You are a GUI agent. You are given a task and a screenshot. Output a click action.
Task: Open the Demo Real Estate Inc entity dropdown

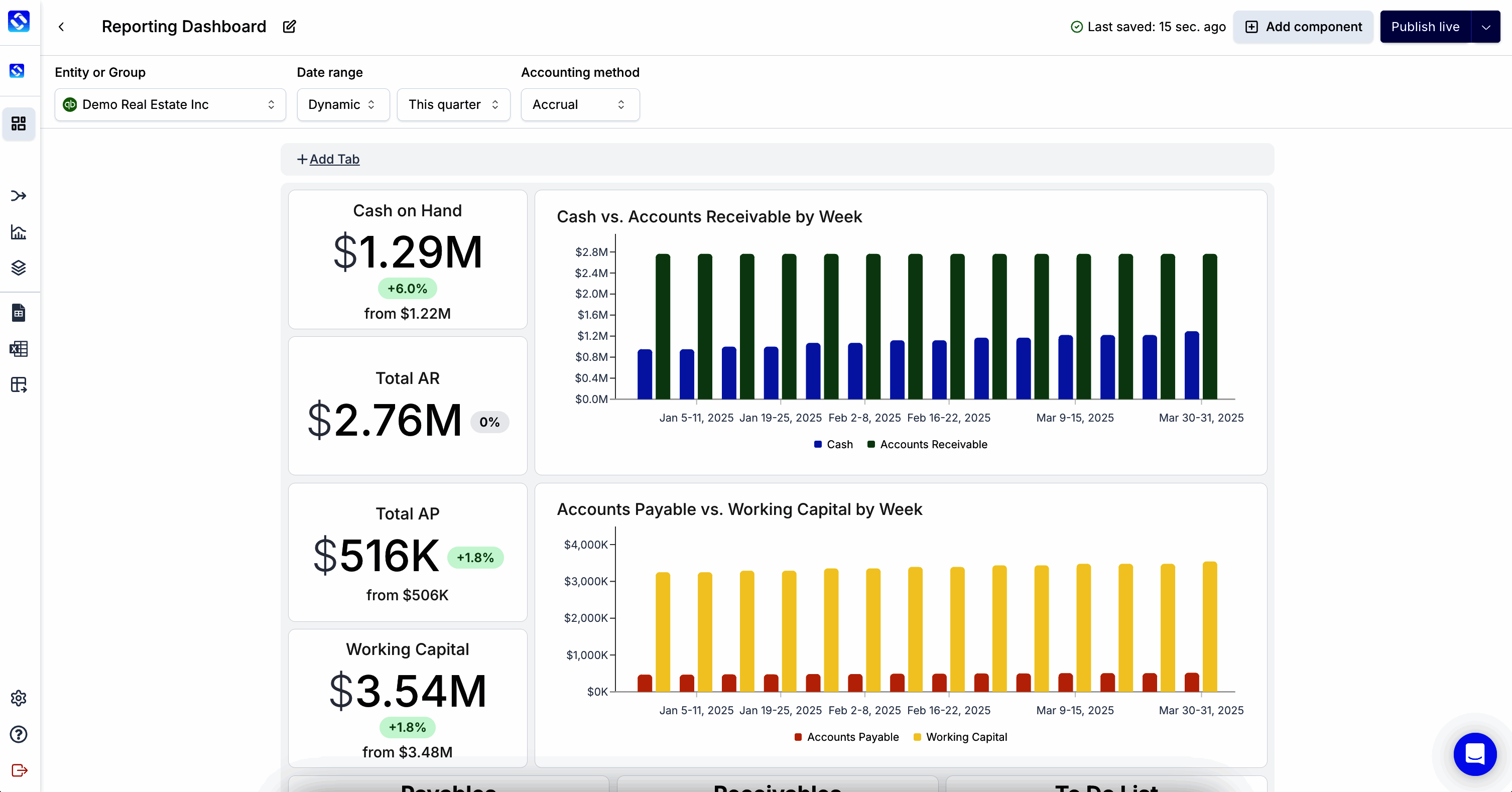point(170,104)
